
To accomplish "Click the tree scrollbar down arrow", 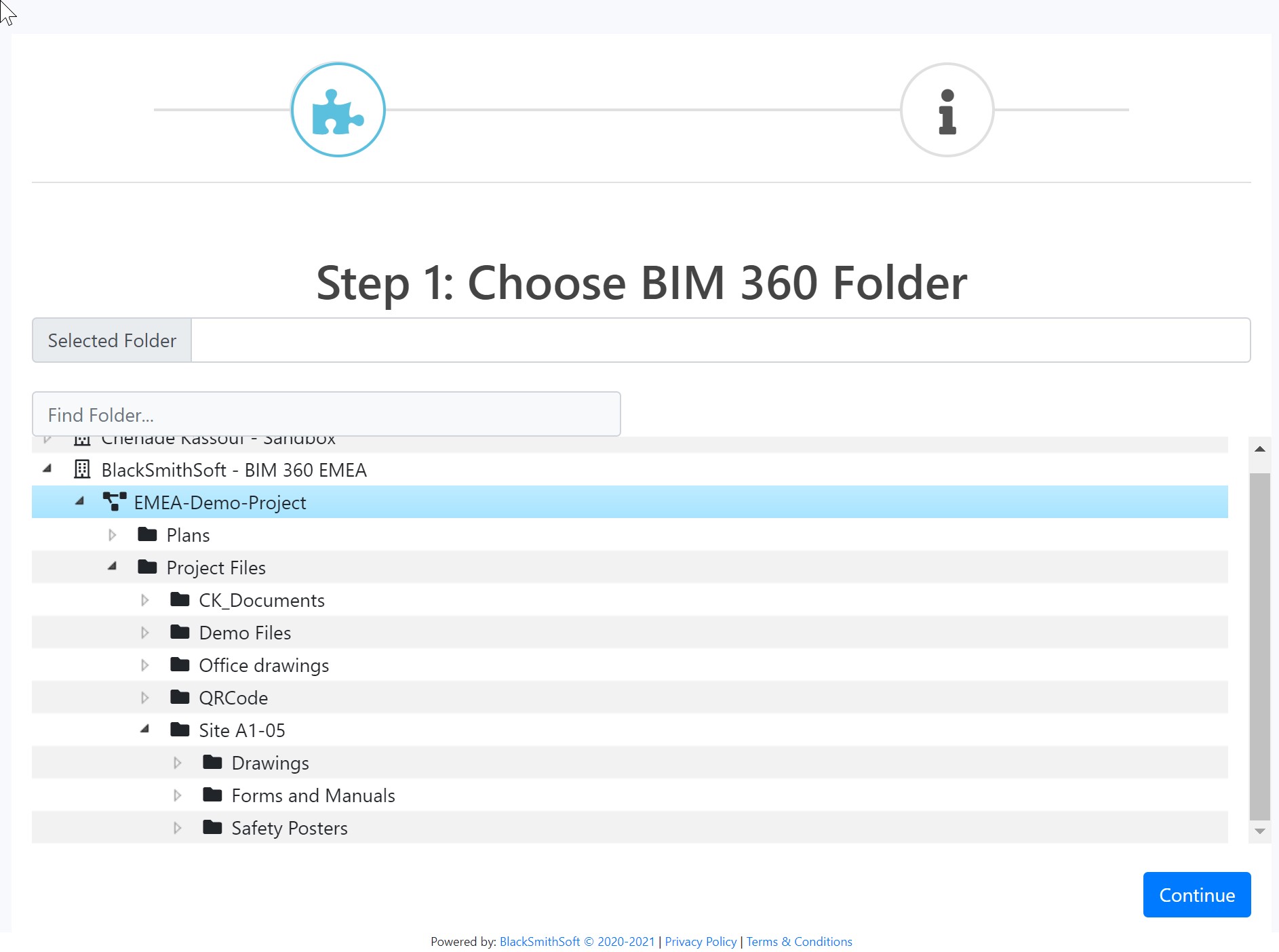I will tap(1259, 831).
